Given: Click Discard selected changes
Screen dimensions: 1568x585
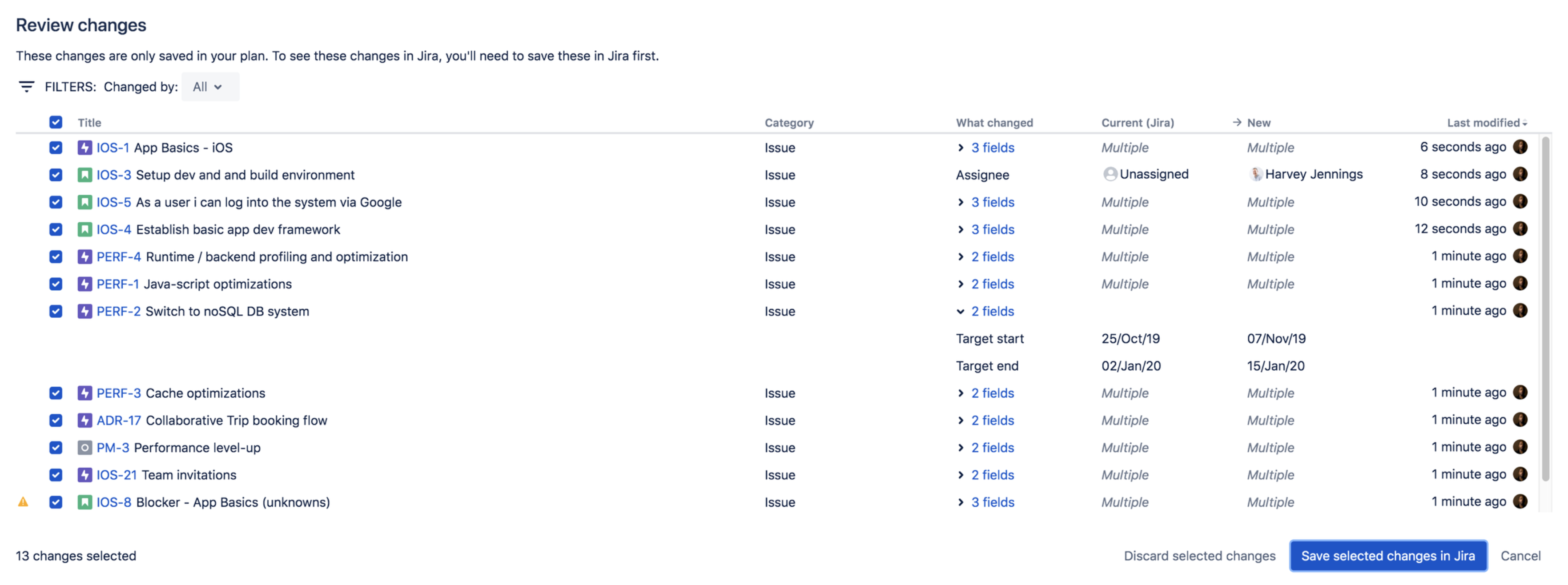Looking at the screenshot, I should click(x=1199, y=556).
